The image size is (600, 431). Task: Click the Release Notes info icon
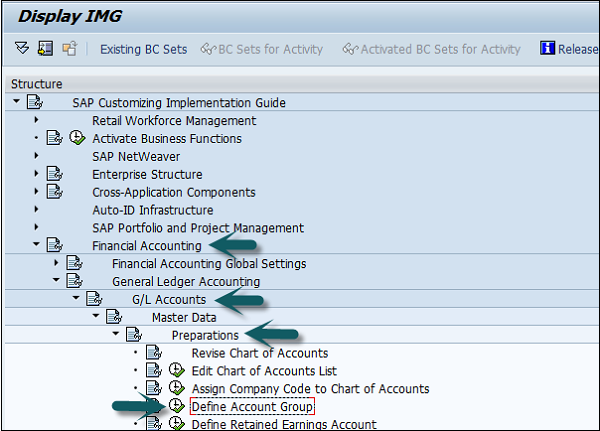[x=547, y=49]
